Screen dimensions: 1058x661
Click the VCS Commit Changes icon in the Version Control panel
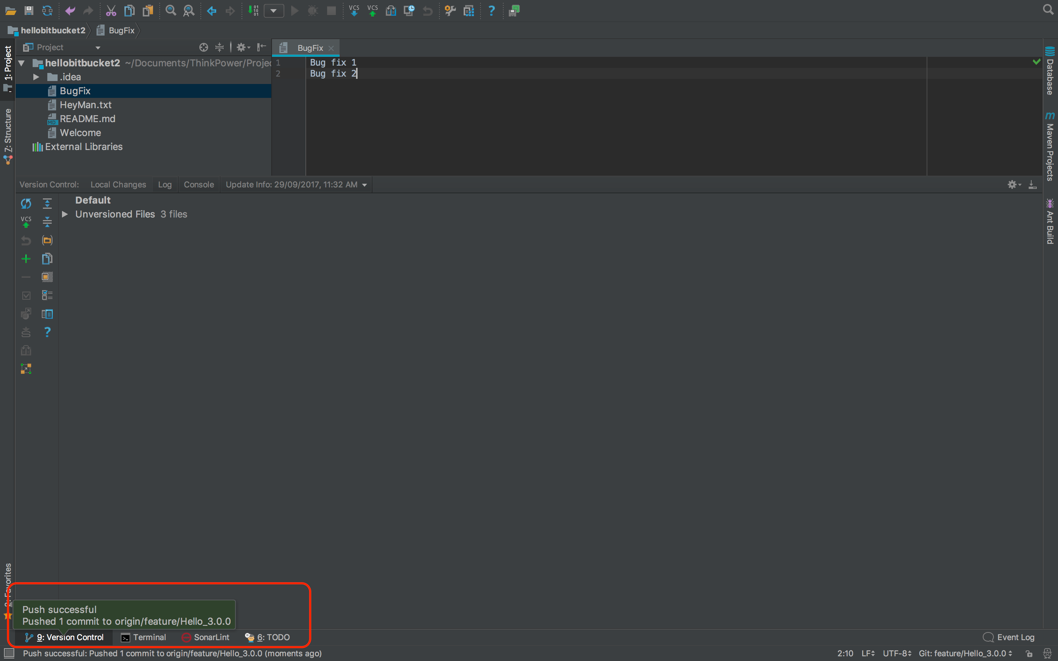click(x=26, y=222)
